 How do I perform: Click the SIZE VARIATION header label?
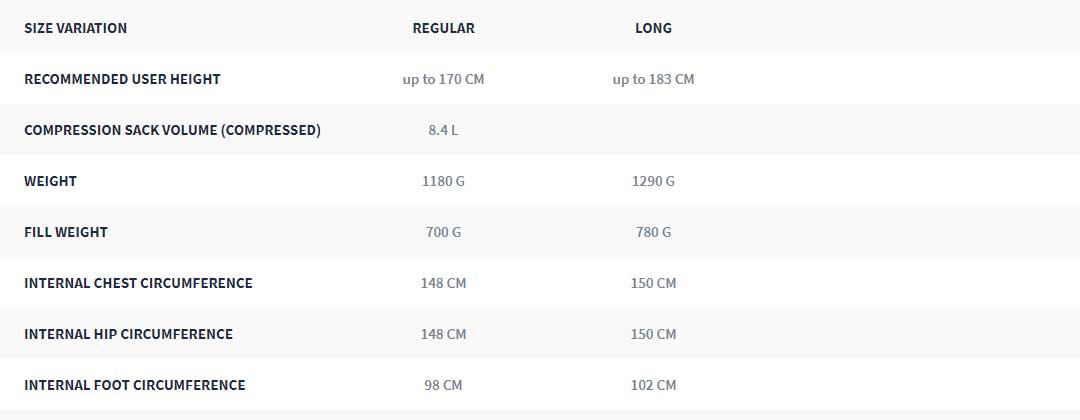pos(76,28)
